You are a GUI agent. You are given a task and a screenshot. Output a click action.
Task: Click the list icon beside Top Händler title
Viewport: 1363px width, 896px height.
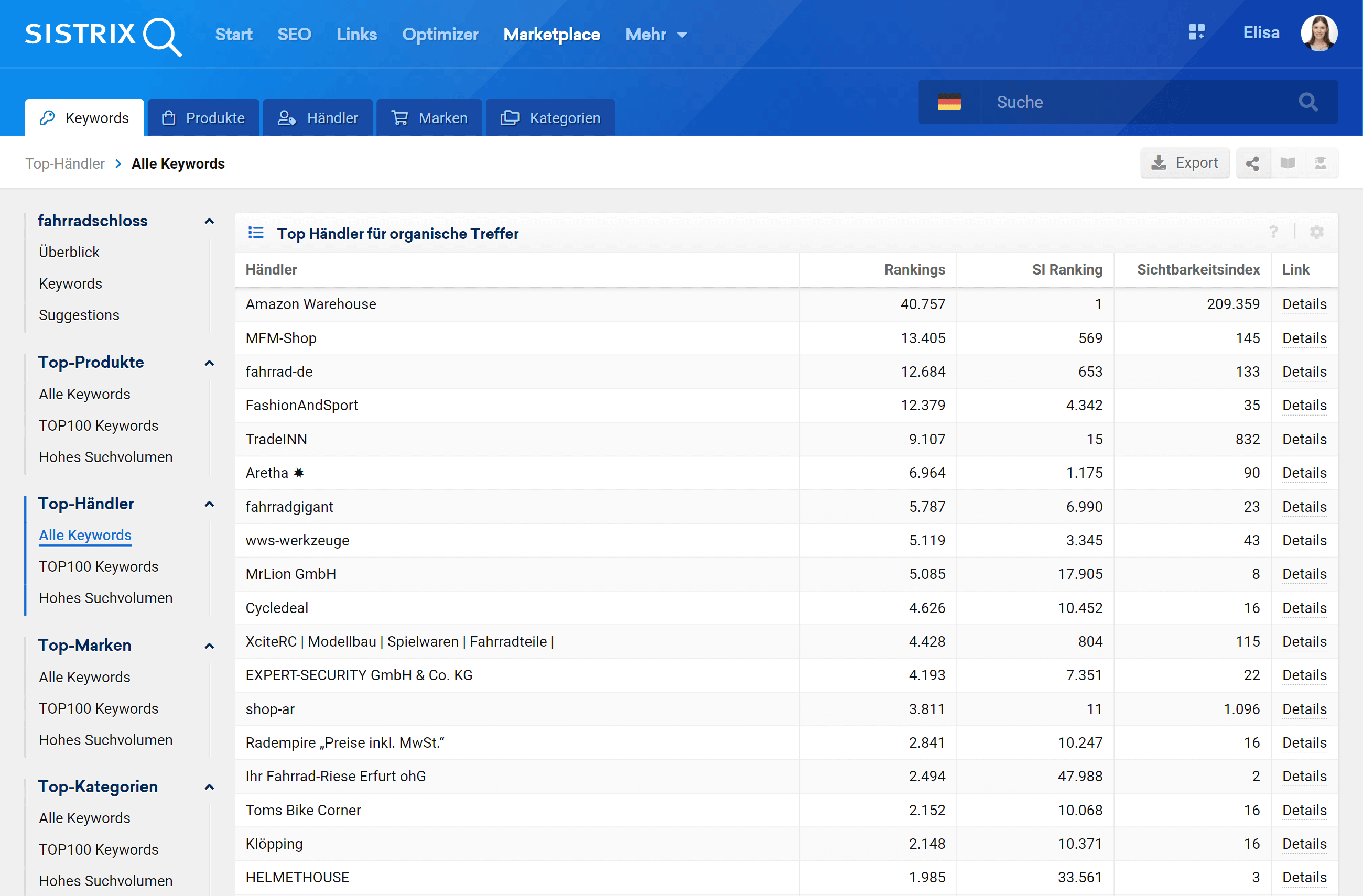click(x=255, y=233)
